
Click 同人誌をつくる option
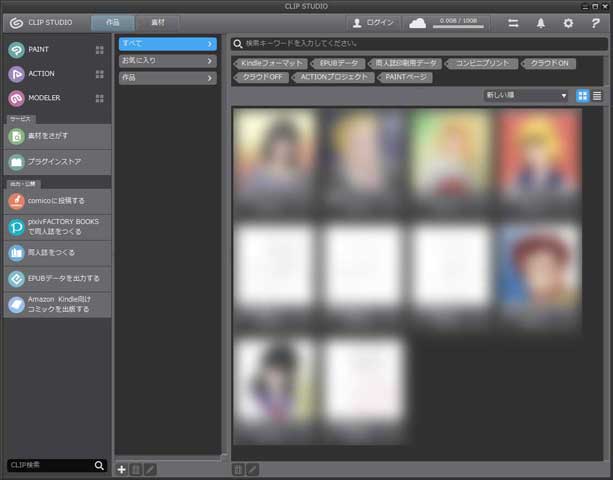tap(57, 253)
